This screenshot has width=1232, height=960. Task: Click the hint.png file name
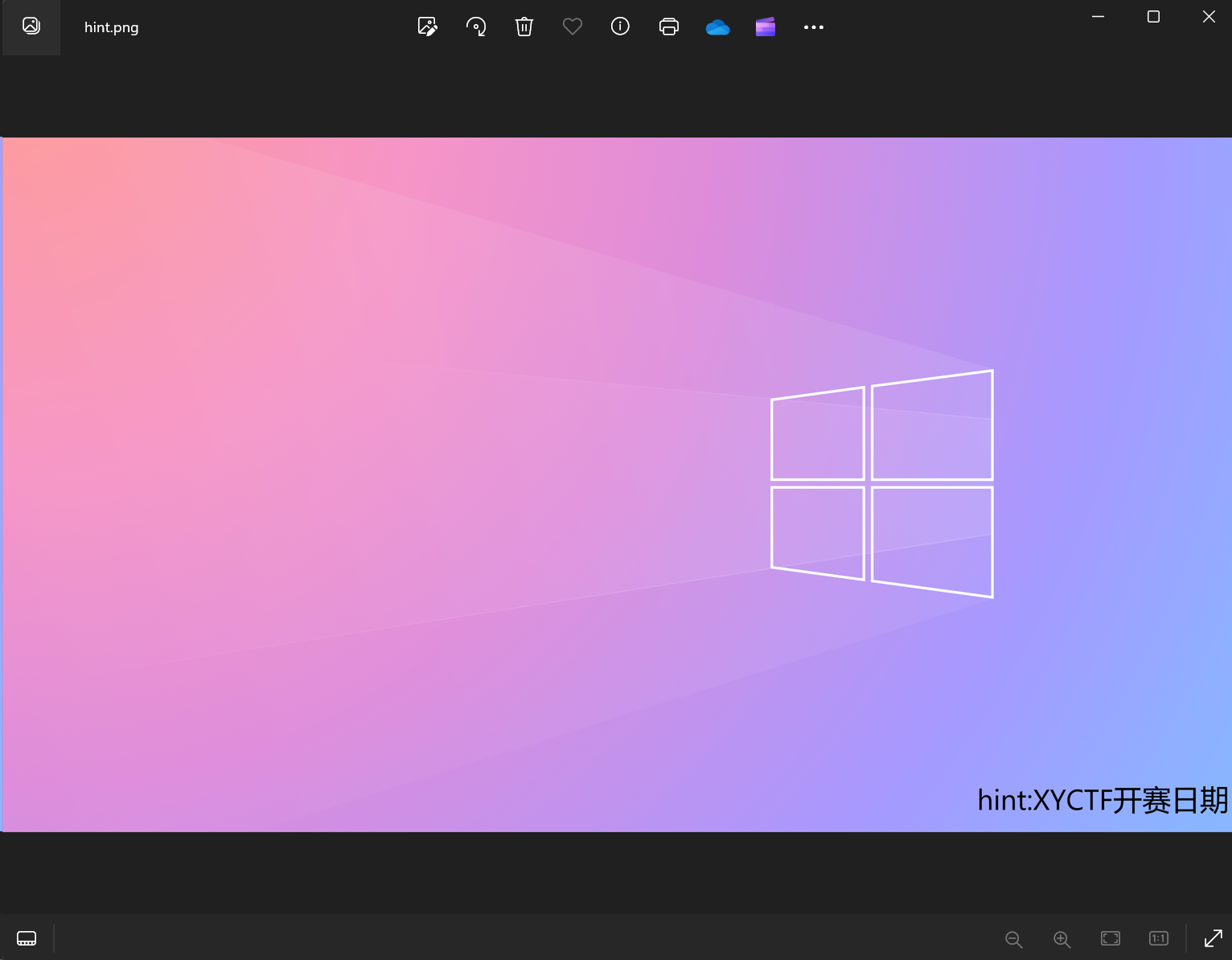tap(111, 27)
